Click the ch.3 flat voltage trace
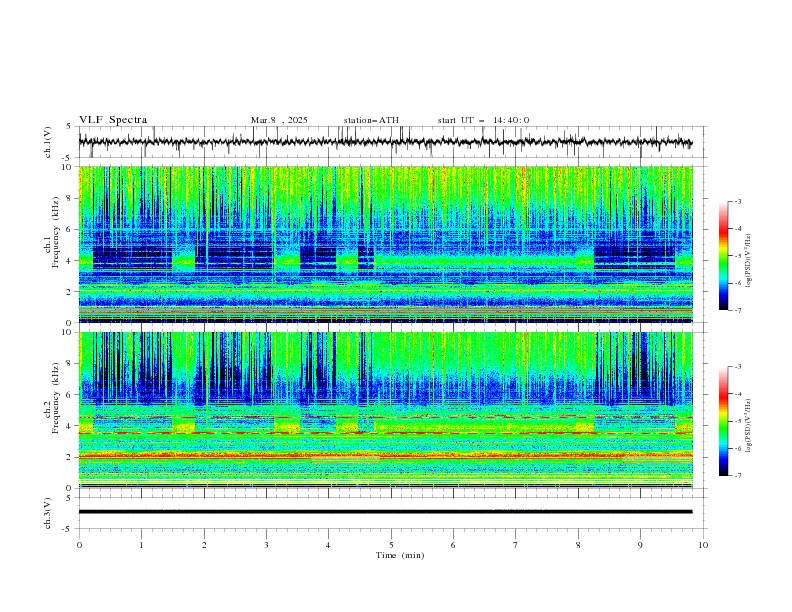Screen dimensions: 792x612 [385, 512]
